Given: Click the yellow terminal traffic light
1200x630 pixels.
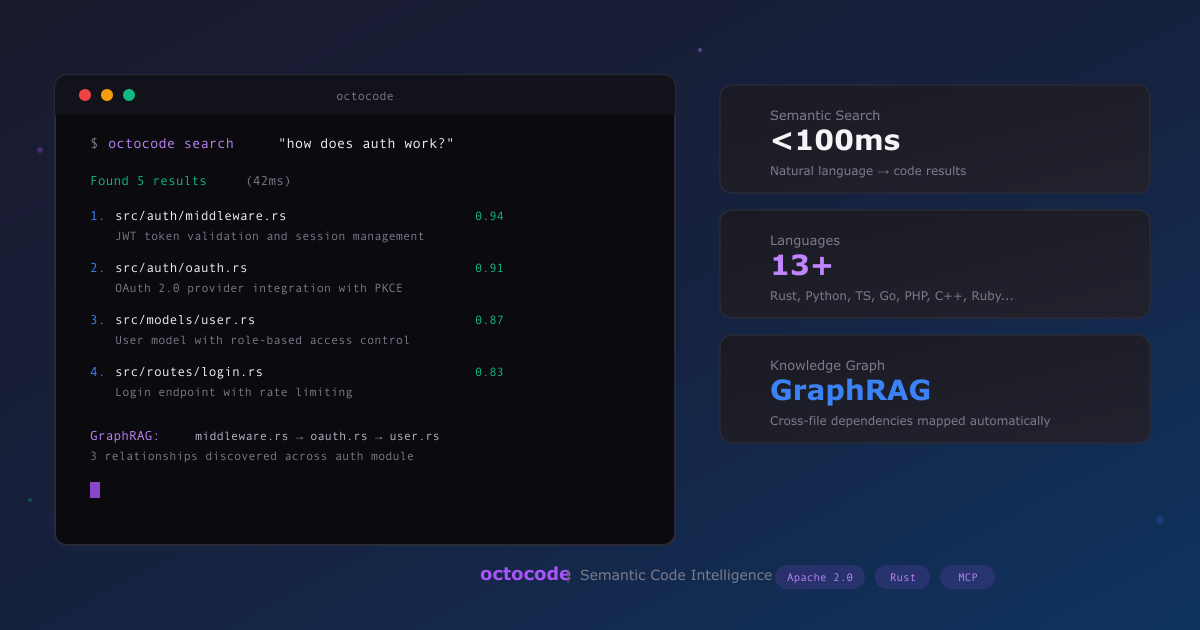Looking at the screenshot, I should click(107, 95).
